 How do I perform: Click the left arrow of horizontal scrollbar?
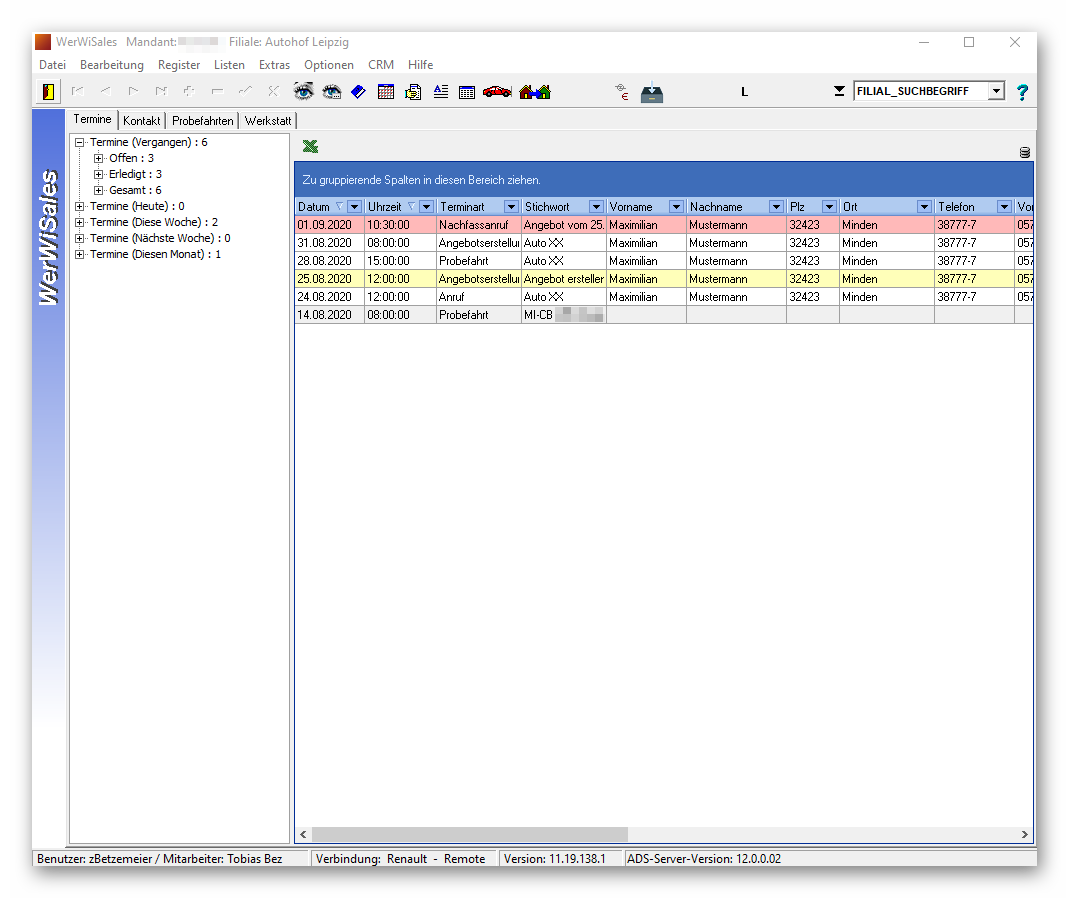[x=303, y=835]
